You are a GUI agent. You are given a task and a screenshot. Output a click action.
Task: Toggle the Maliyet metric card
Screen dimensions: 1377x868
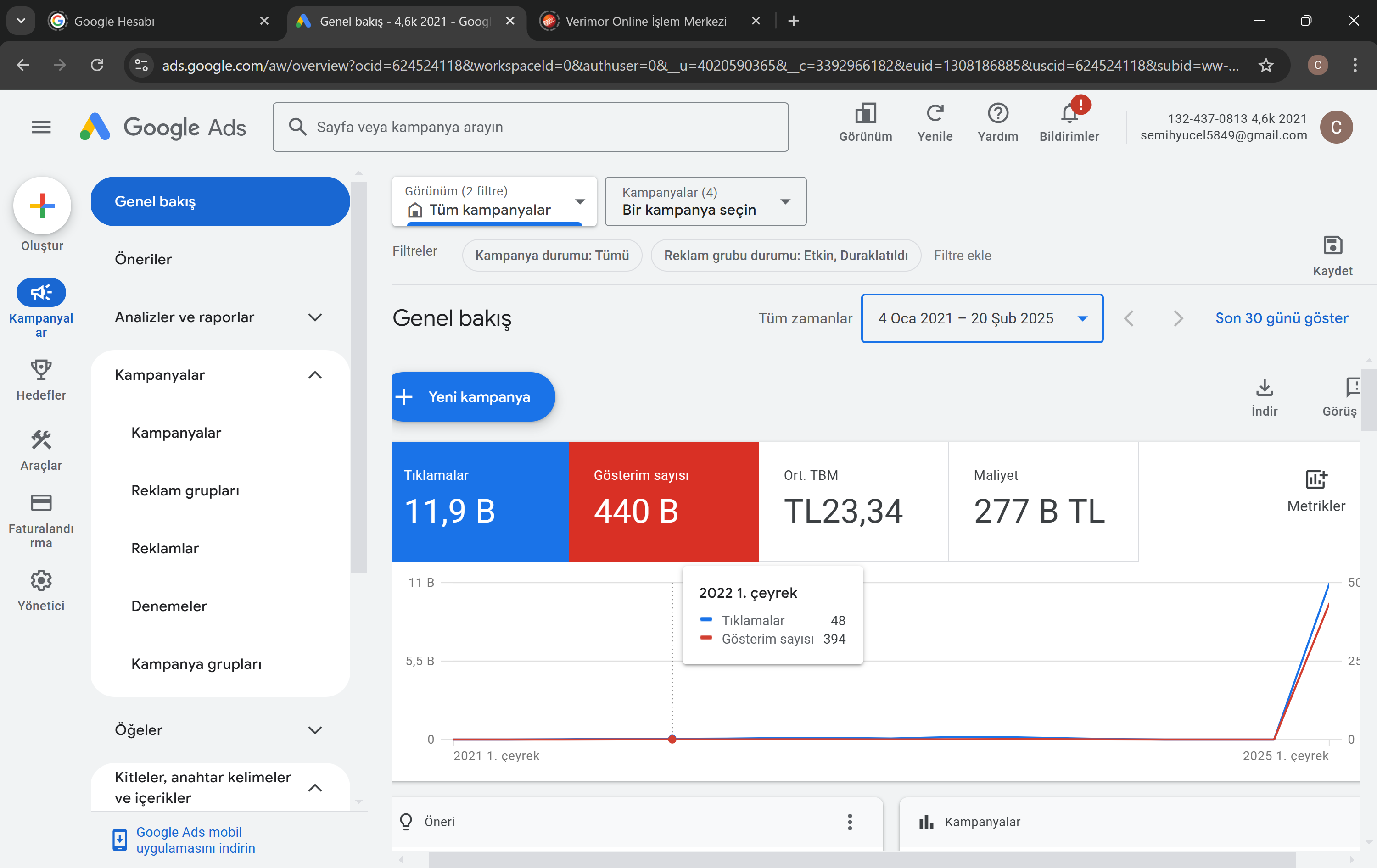coord(1043,502)
